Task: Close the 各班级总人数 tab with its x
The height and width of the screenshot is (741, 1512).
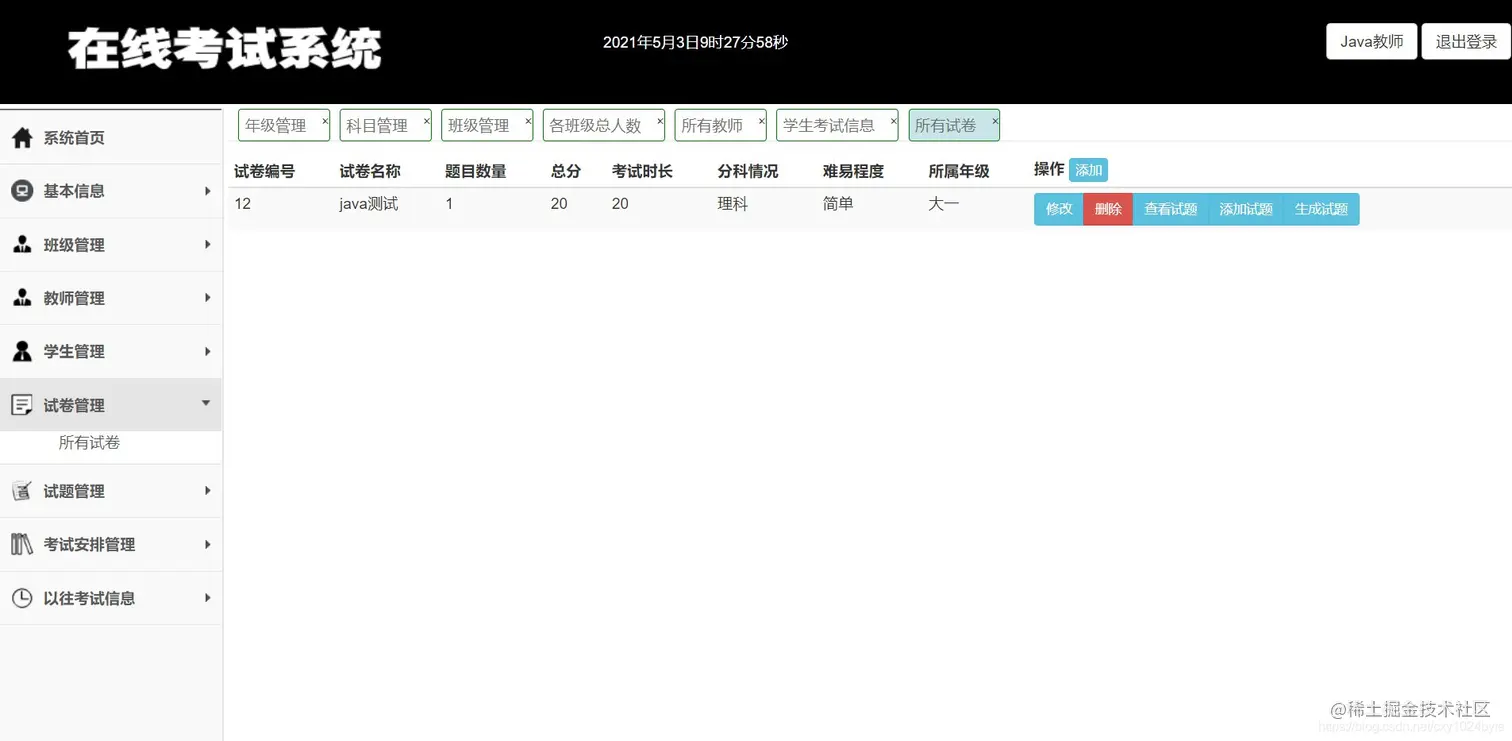Action: pos(660,120)
